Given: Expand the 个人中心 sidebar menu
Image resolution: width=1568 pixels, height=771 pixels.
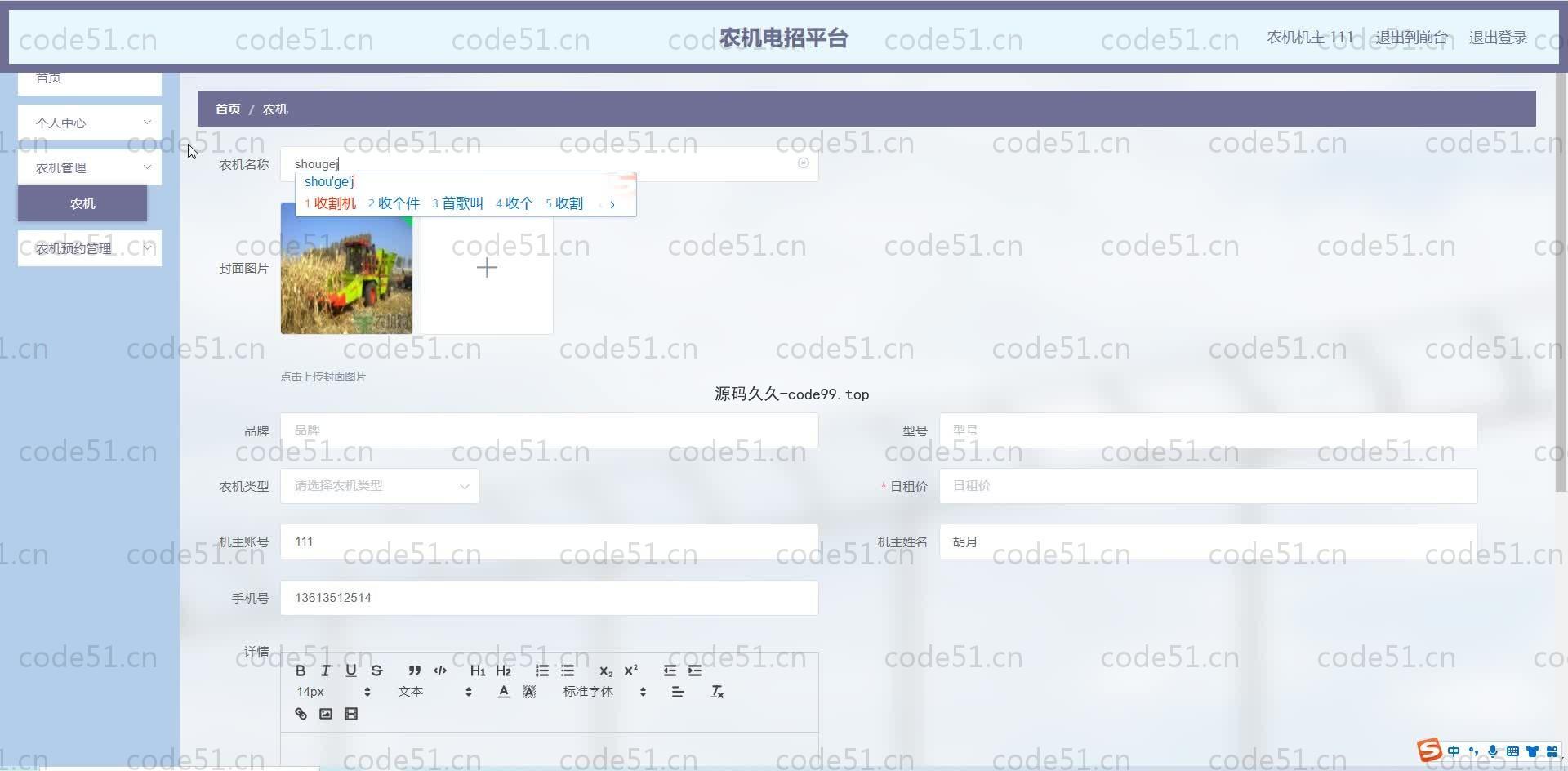Looking at the screenshot, I should (x=90, y=123).
